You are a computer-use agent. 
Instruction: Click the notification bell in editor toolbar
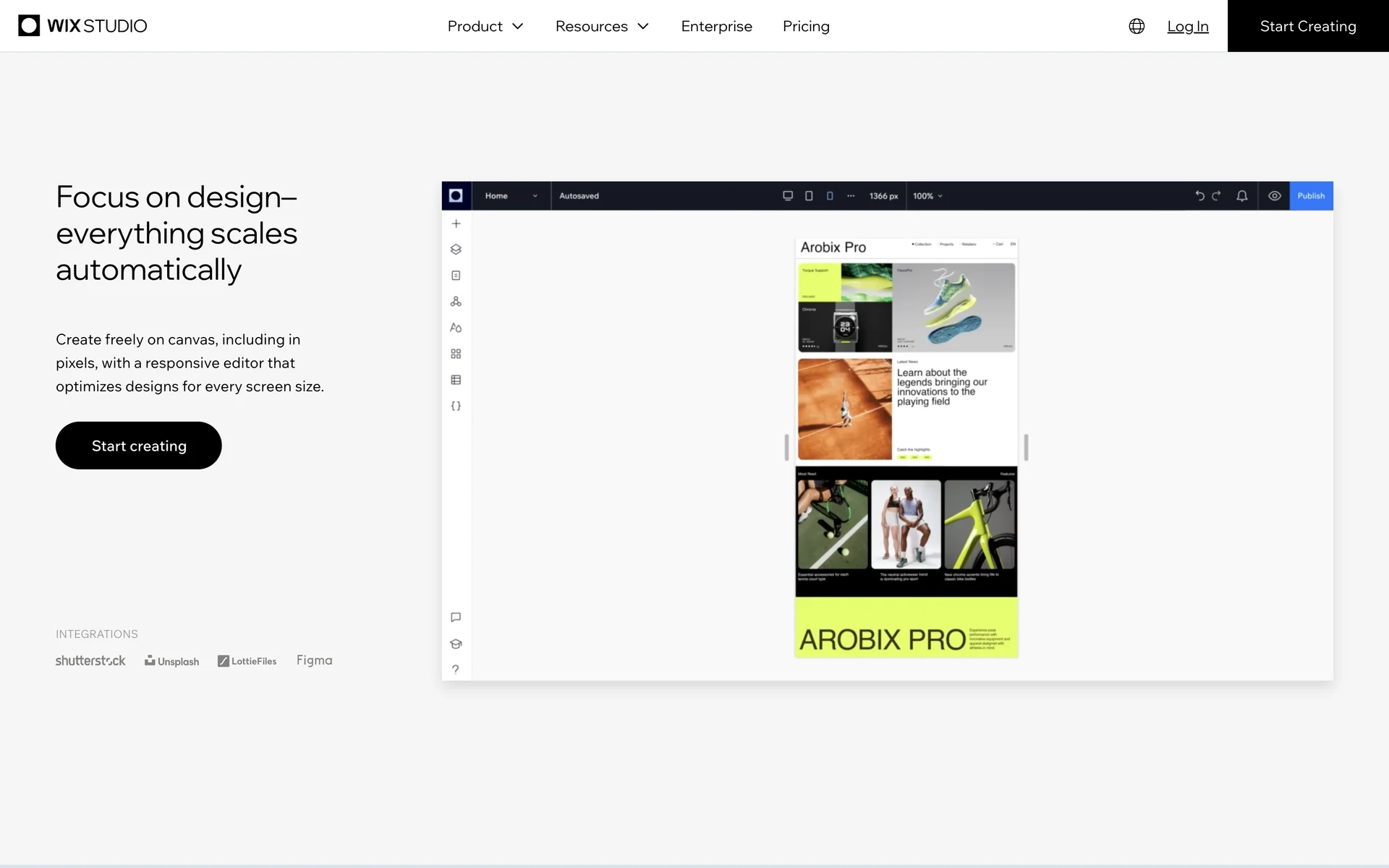(1242, 196)
